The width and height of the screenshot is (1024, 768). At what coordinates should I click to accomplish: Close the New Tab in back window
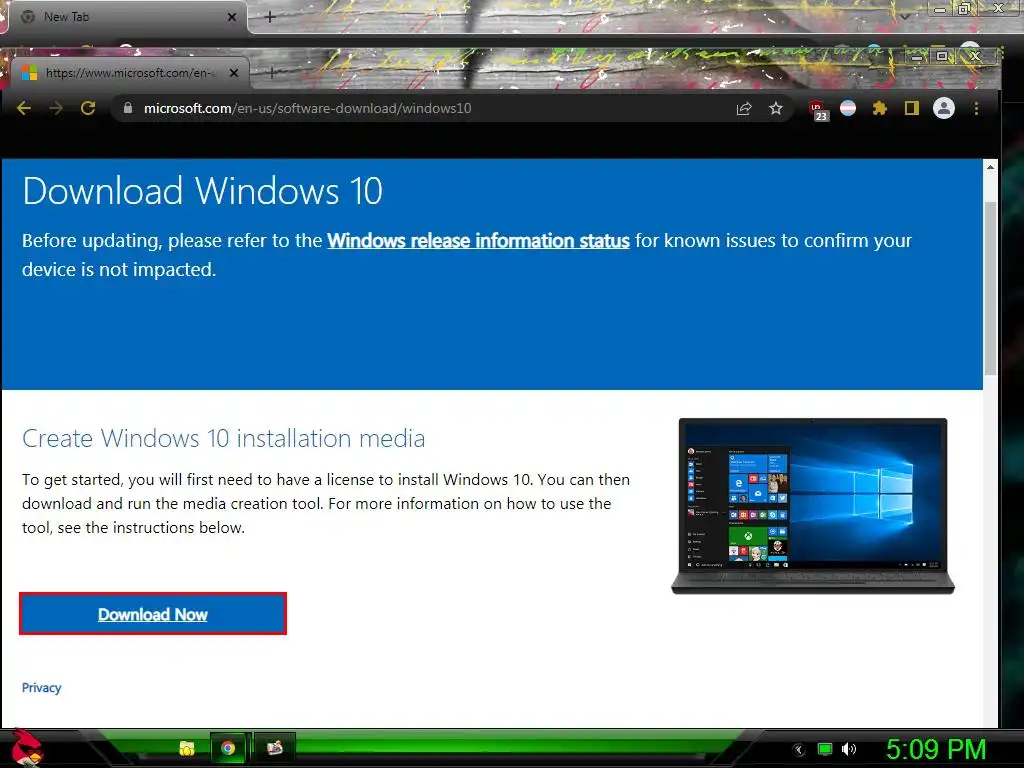[x=232, y=17]
